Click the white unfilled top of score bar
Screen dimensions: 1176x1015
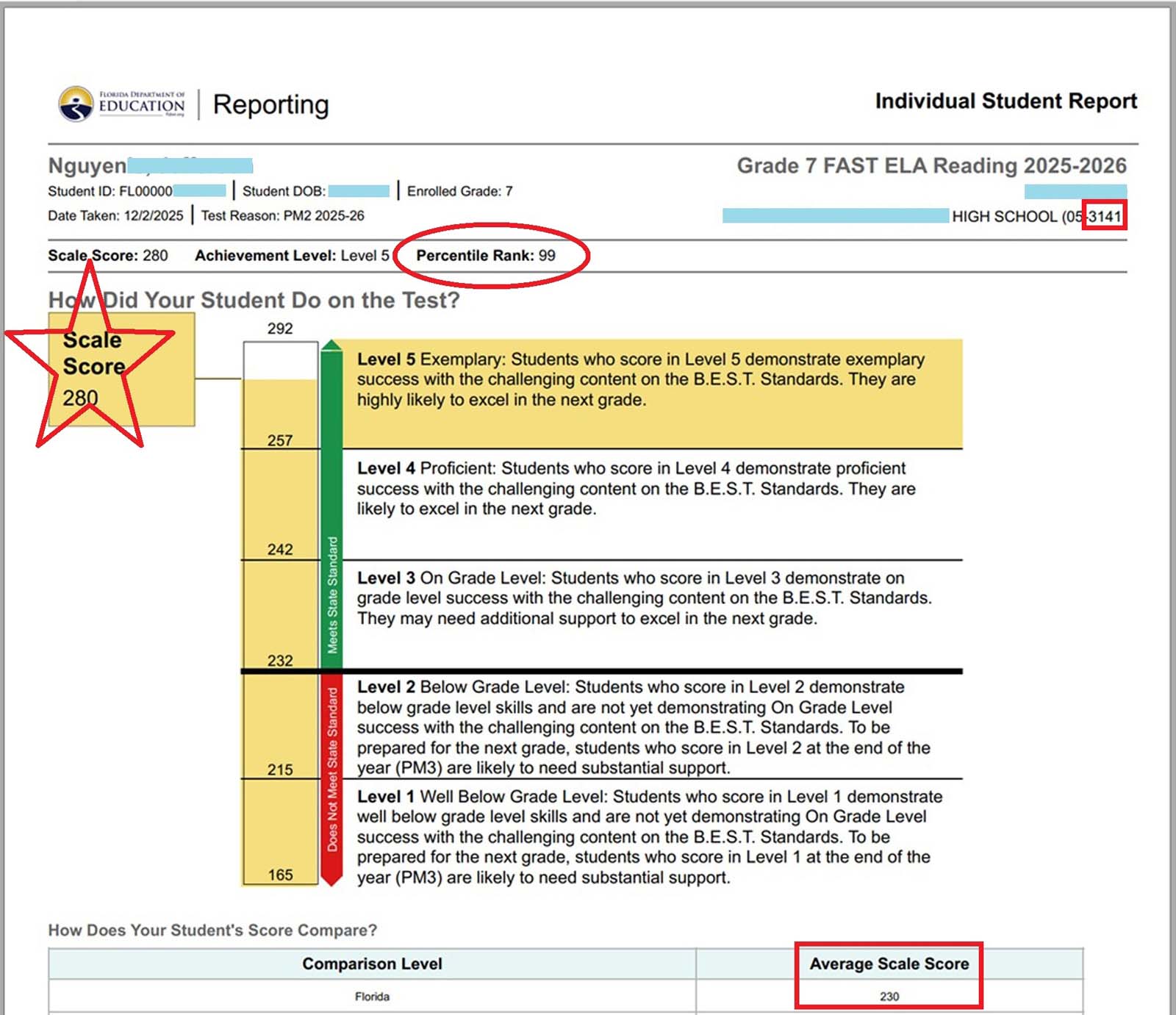(x=280, y=361)
